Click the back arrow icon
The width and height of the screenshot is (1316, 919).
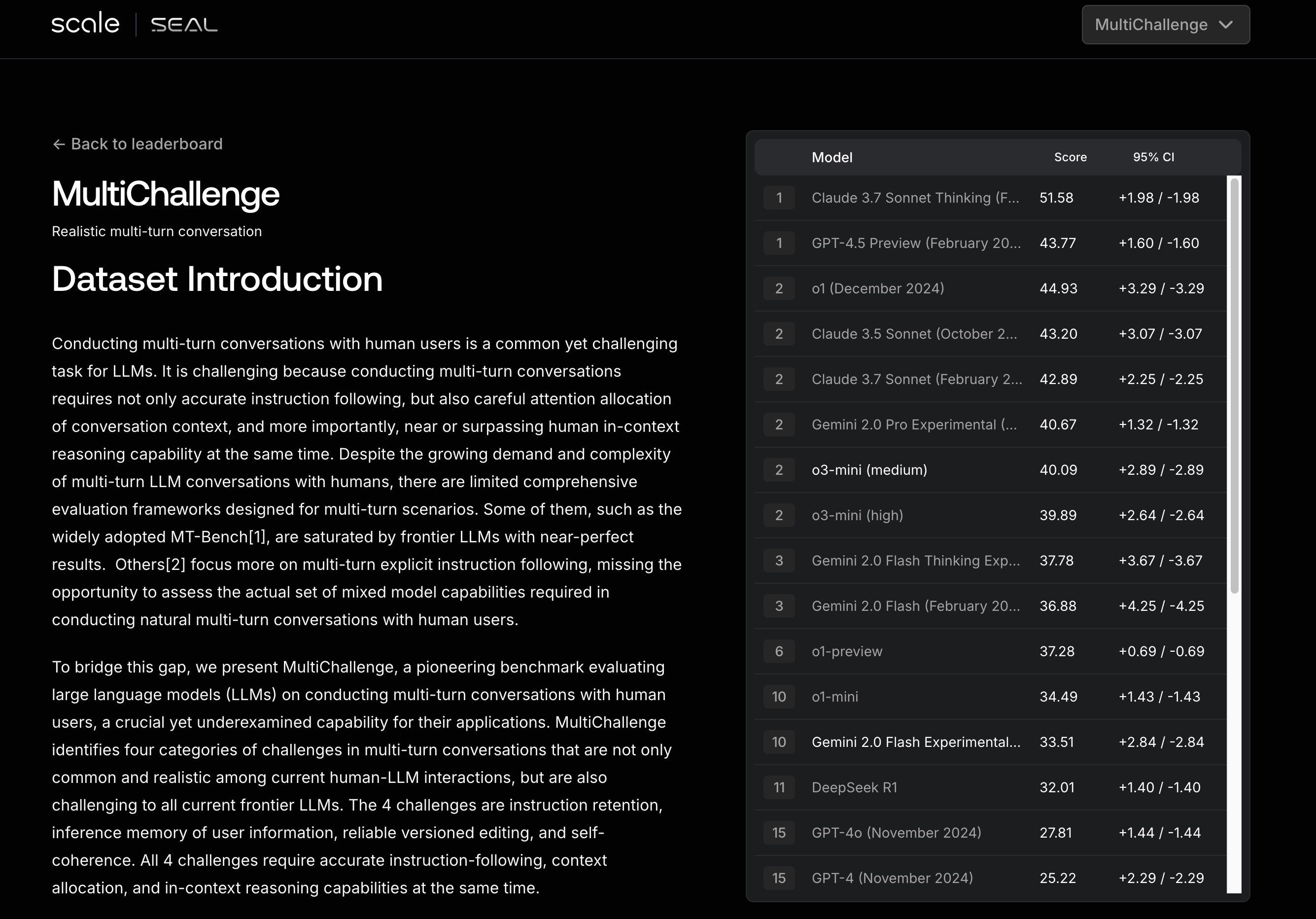pos(59,144)
